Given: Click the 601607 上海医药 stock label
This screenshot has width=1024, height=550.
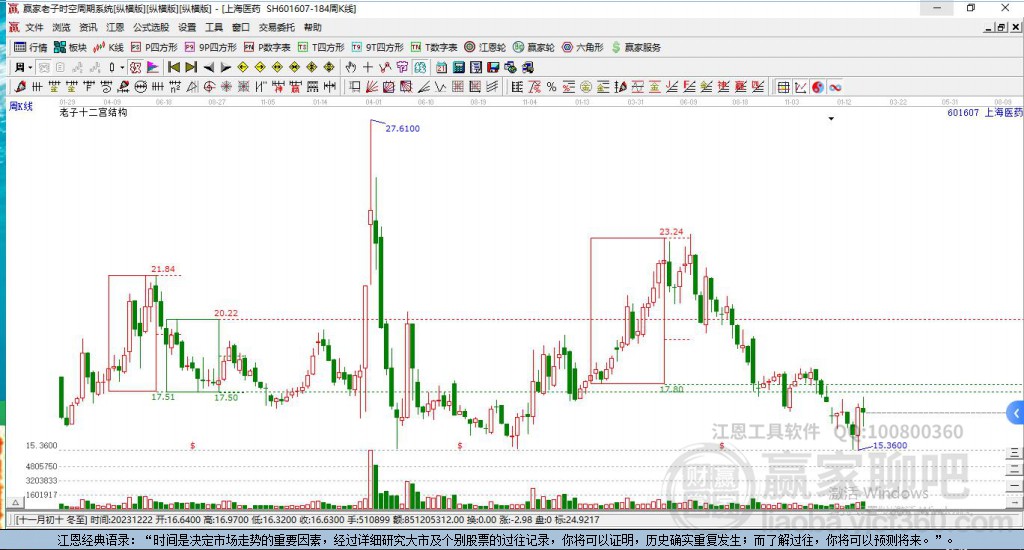Looking at the screenshot, I should click(985, 112).
